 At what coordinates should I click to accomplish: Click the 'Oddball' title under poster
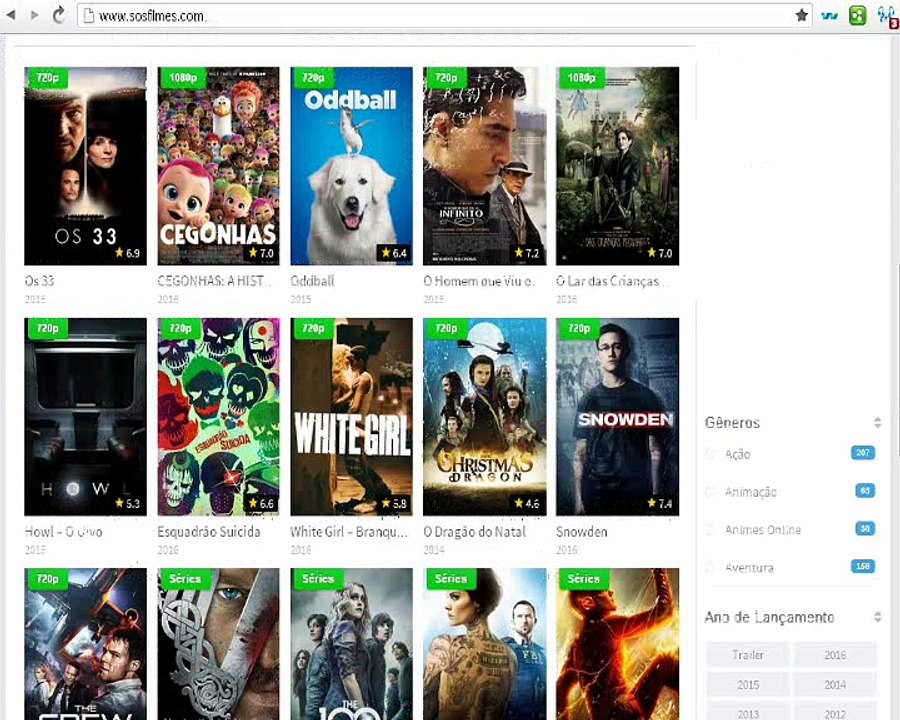click(312, 281)
